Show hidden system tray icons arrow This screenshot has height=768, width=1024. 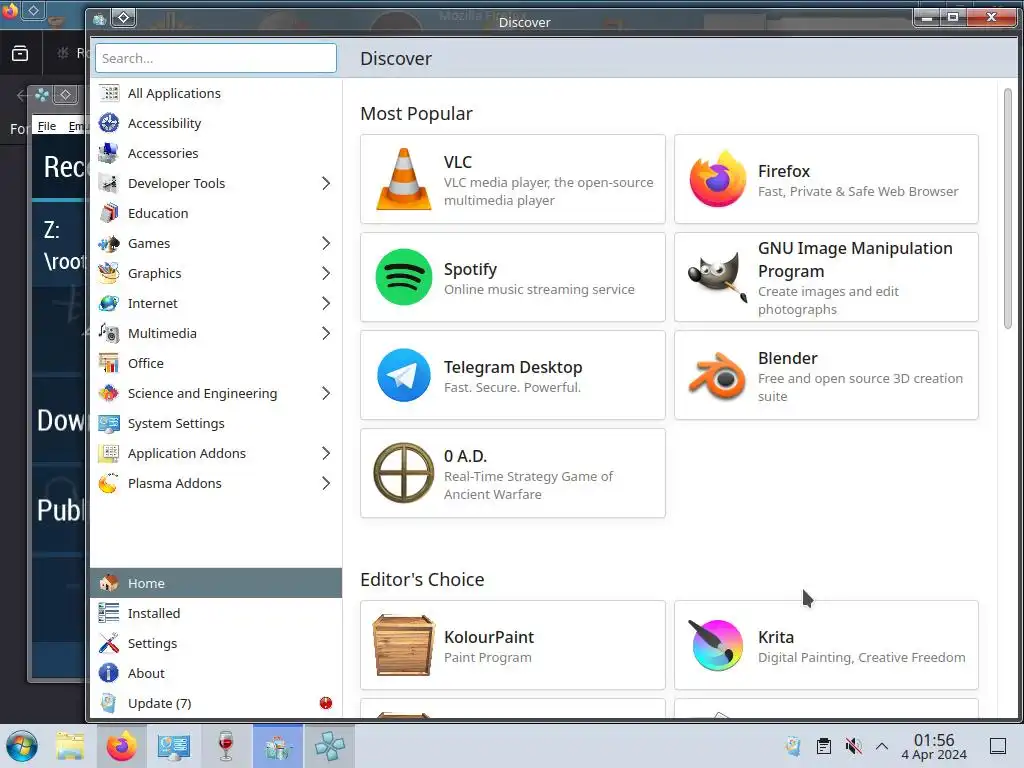coord(882,746)
